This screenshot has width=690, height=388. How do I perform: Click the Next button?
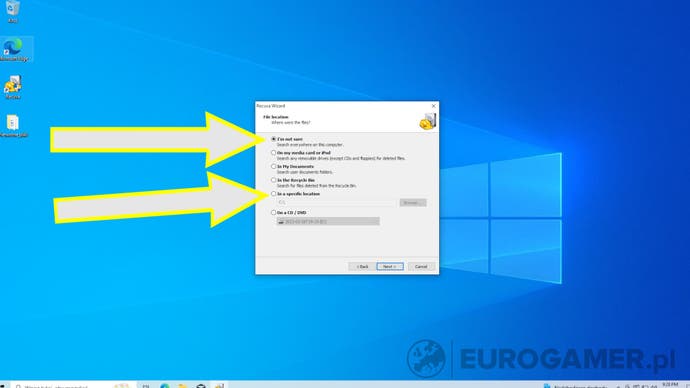[x=390, y=267]
